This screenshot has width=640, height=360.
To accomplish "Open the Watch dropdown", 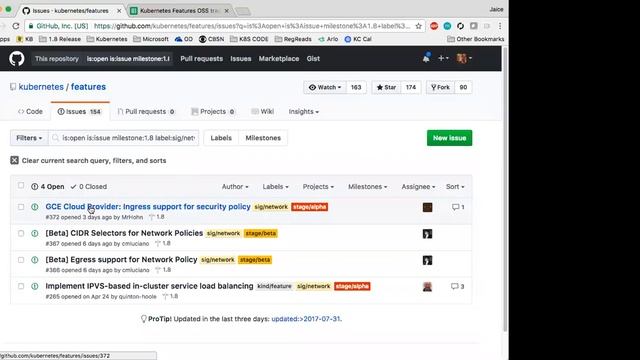I will [325, 87].
